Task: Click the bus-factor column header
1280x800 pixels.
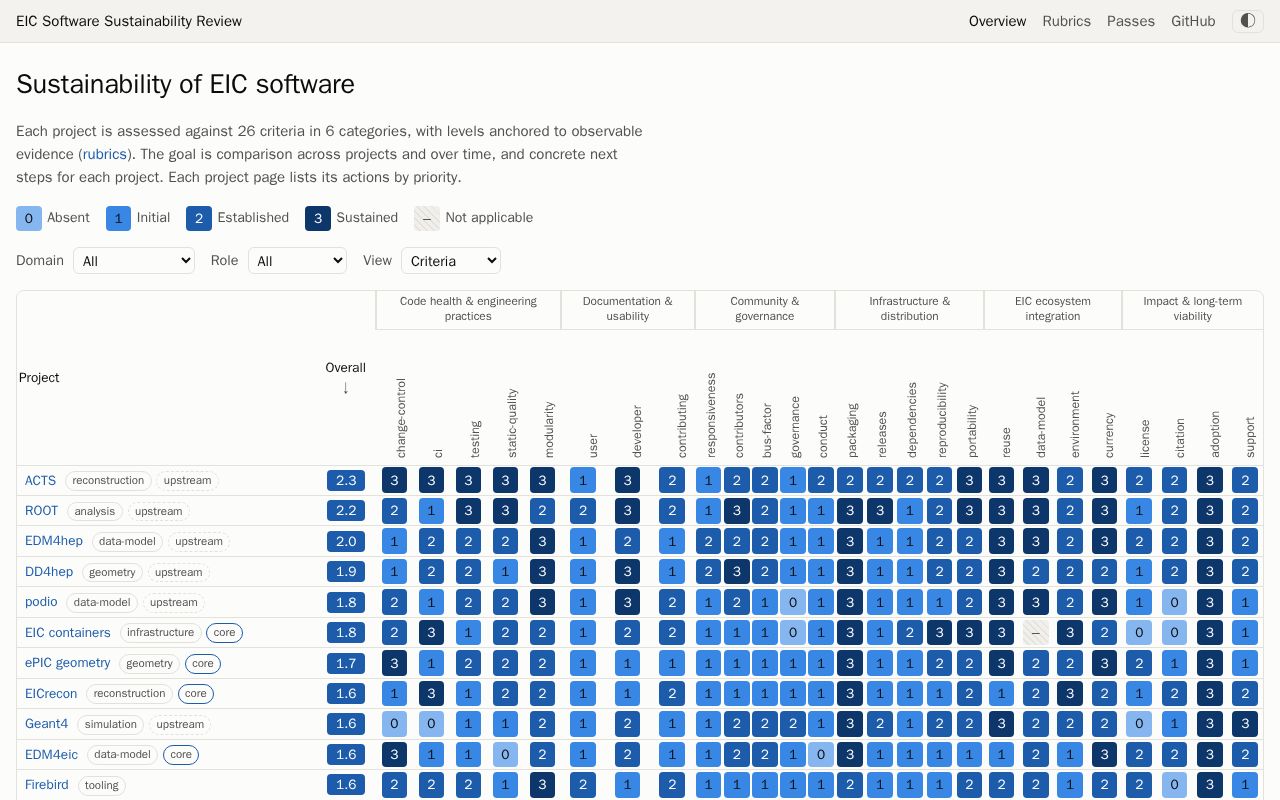Action: (767, 431)
